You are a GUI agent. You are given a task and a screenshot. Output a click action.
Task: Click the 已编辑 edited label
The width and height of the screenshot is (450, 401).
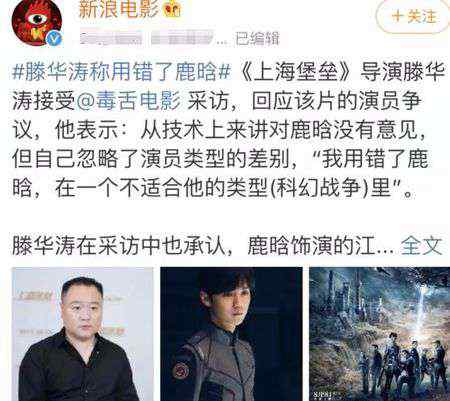tap(257, 38)
